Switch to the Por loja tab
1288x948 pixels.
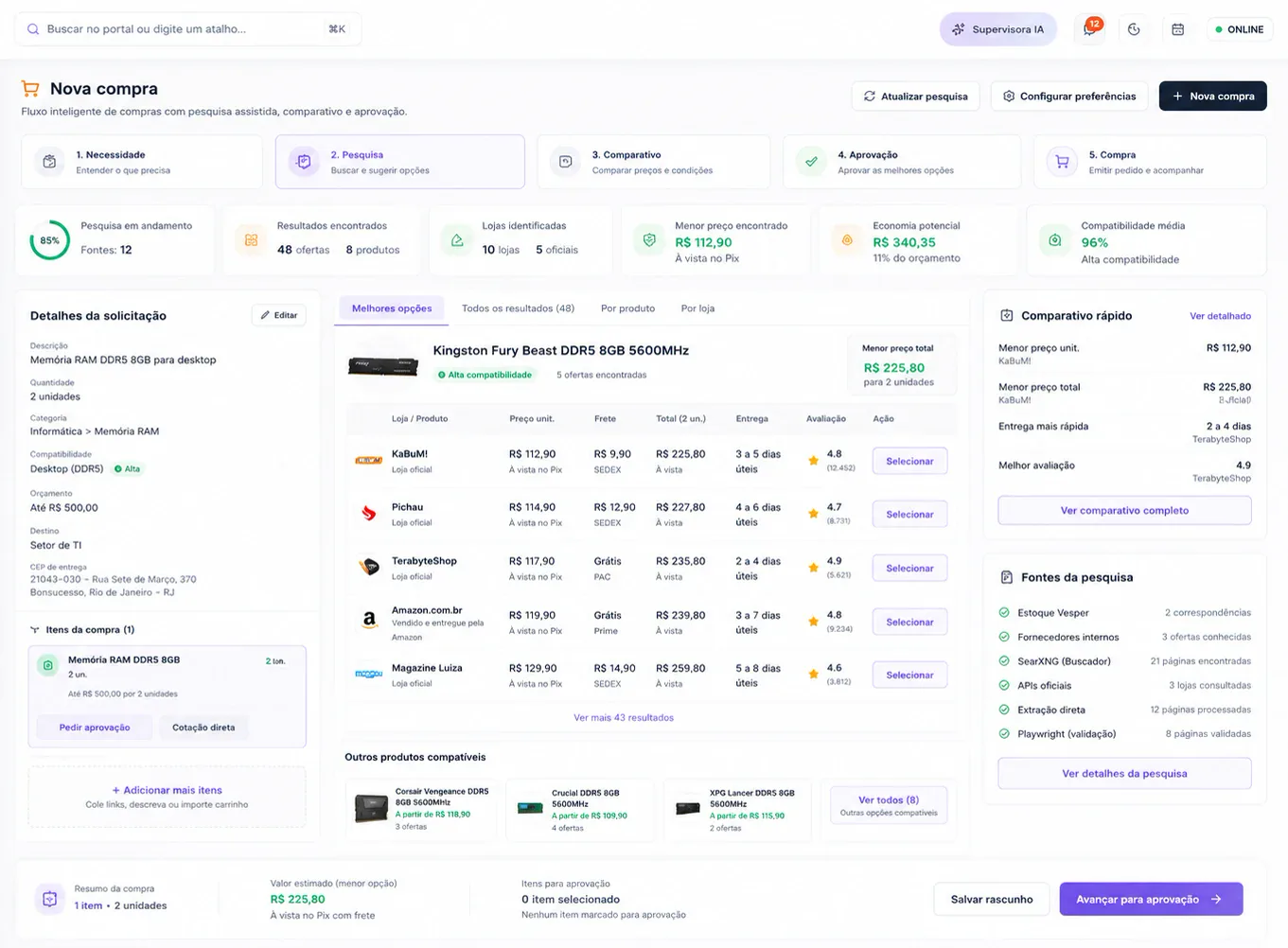(697, 308)
